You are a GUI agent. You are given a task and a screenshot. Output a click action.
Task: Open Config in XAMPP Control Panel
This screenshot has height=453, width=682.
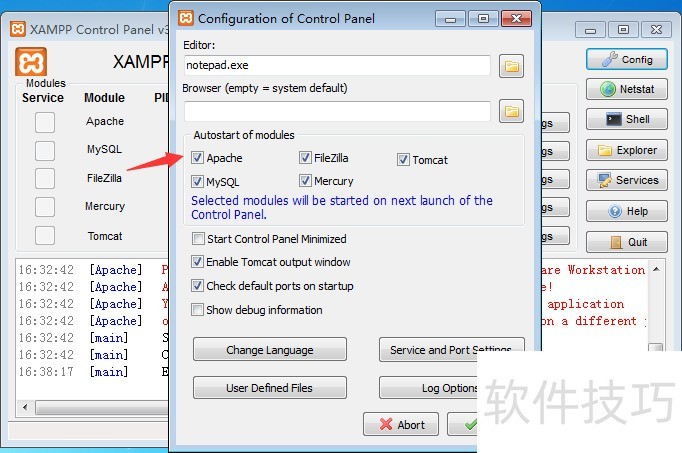[x=627, y=59]
